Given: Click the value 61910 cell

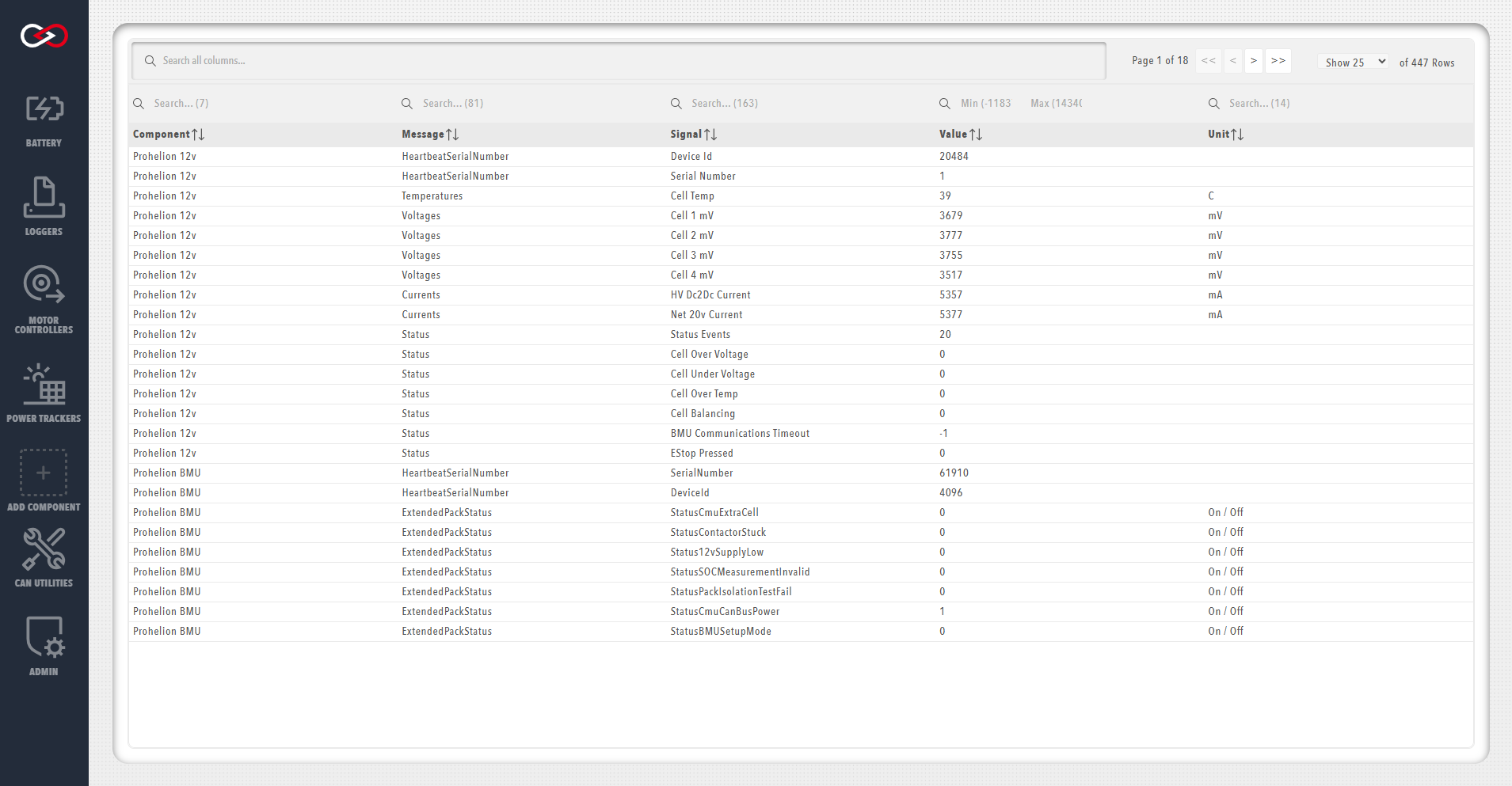Looking at the screenshot, I should pyautogui.click(x=954, y=473).
